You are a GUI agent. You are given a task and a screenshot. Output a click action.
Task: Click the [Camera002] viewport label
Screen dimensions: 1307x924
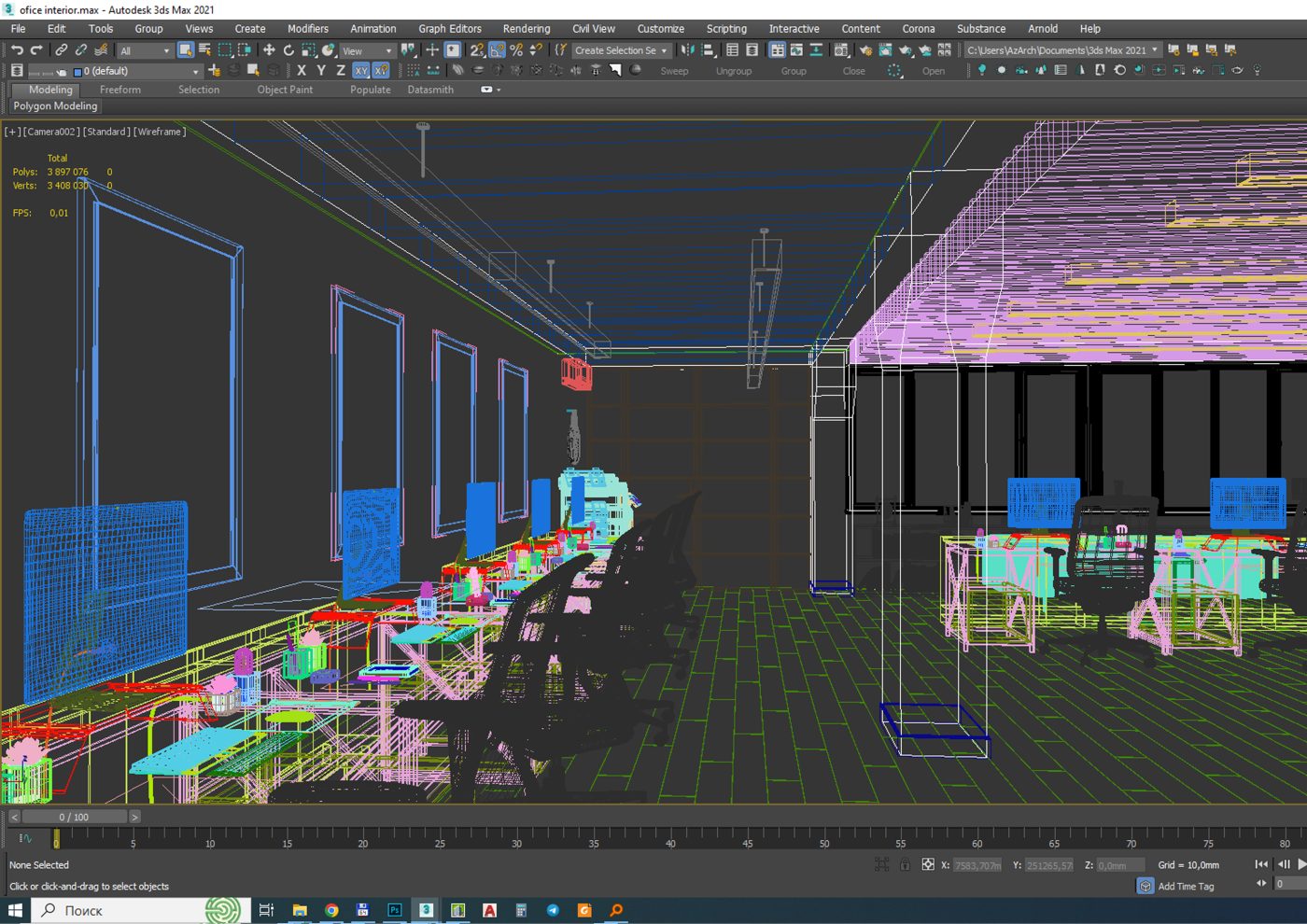[x=52, y=132]
